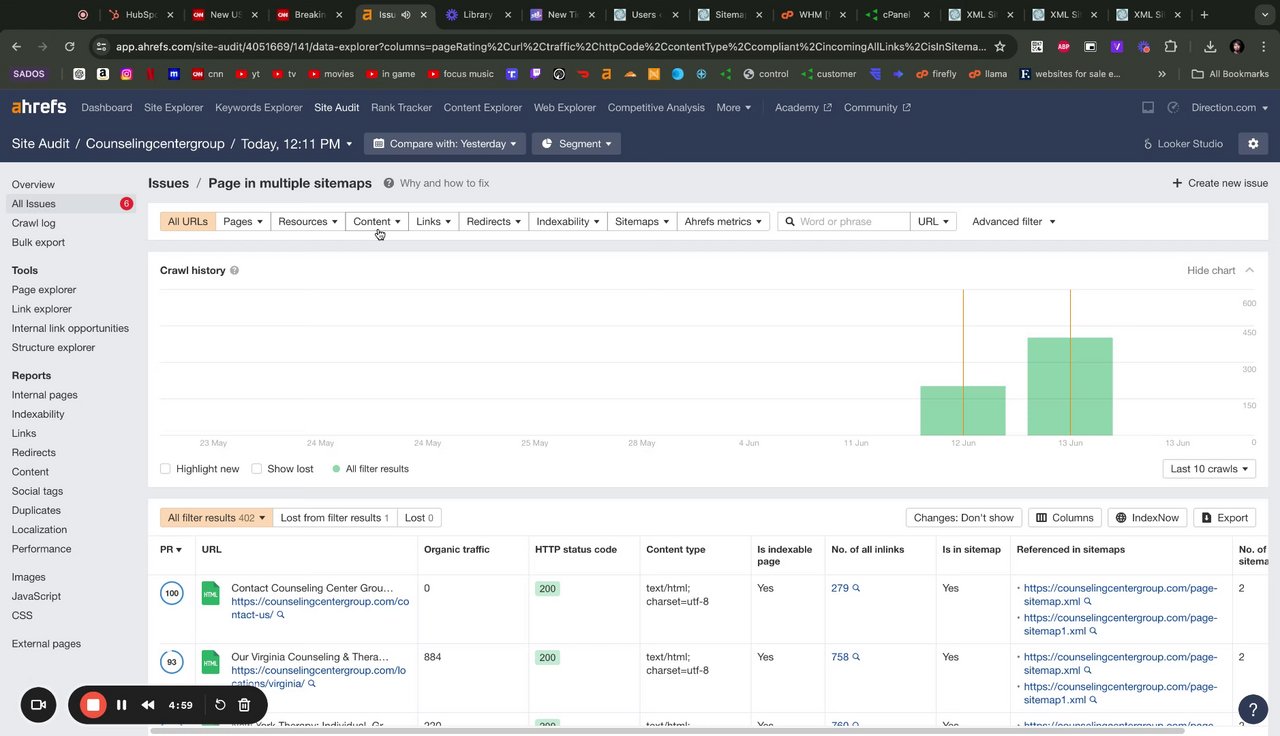Enable the Highlight new checkbox
Viewport: 1280px width, 736px height.
pyautogui.click(x=166, y=469)
